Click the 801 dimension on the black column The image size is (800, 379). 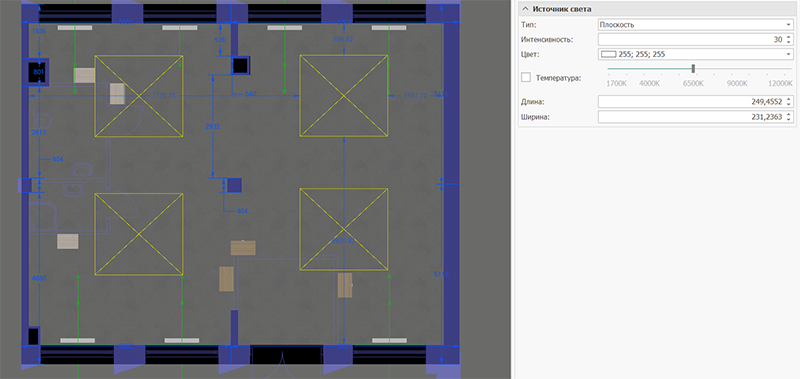pos(39,72)
